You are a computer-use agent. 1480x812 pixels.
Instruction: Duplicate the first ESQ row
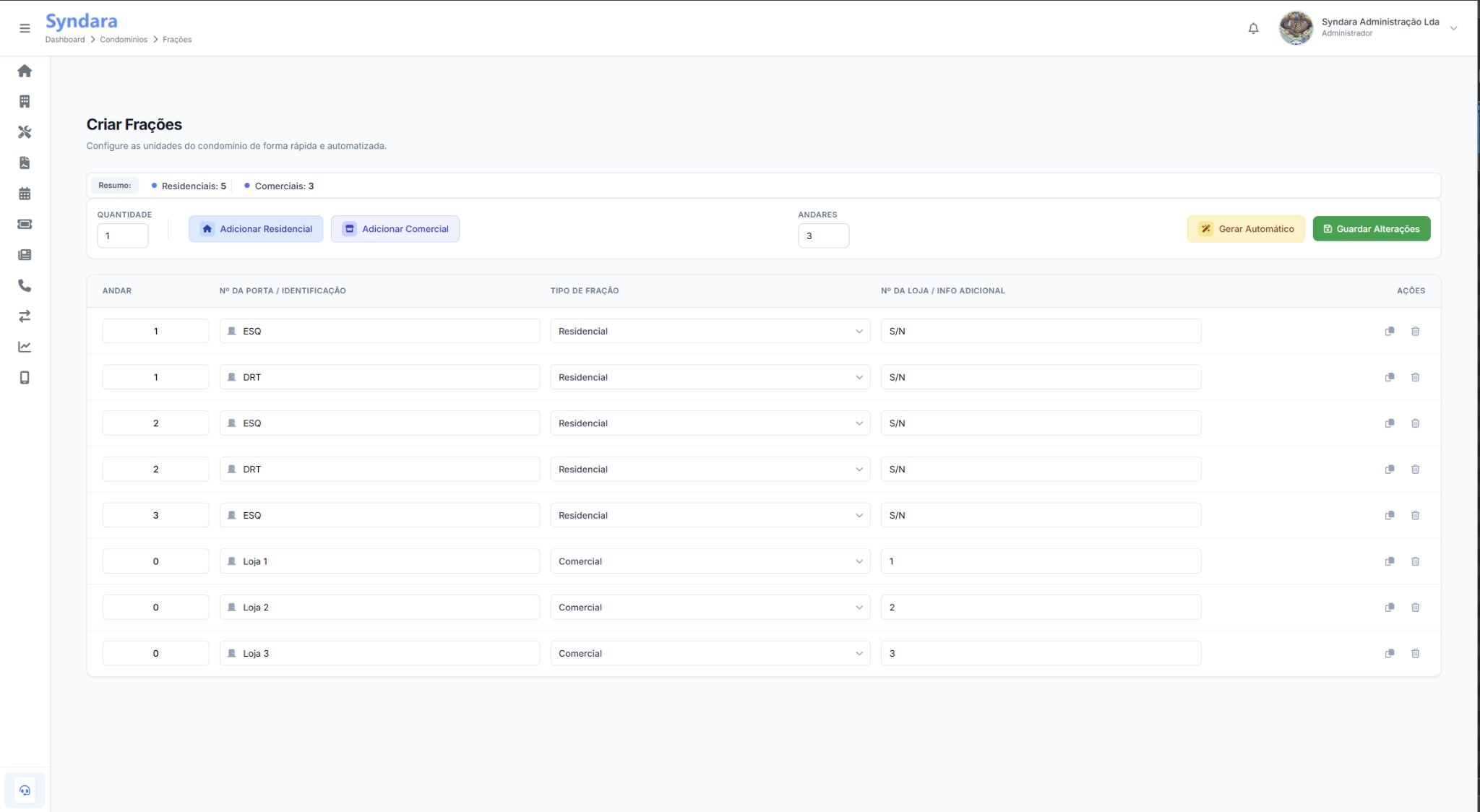click(1389, 331)
